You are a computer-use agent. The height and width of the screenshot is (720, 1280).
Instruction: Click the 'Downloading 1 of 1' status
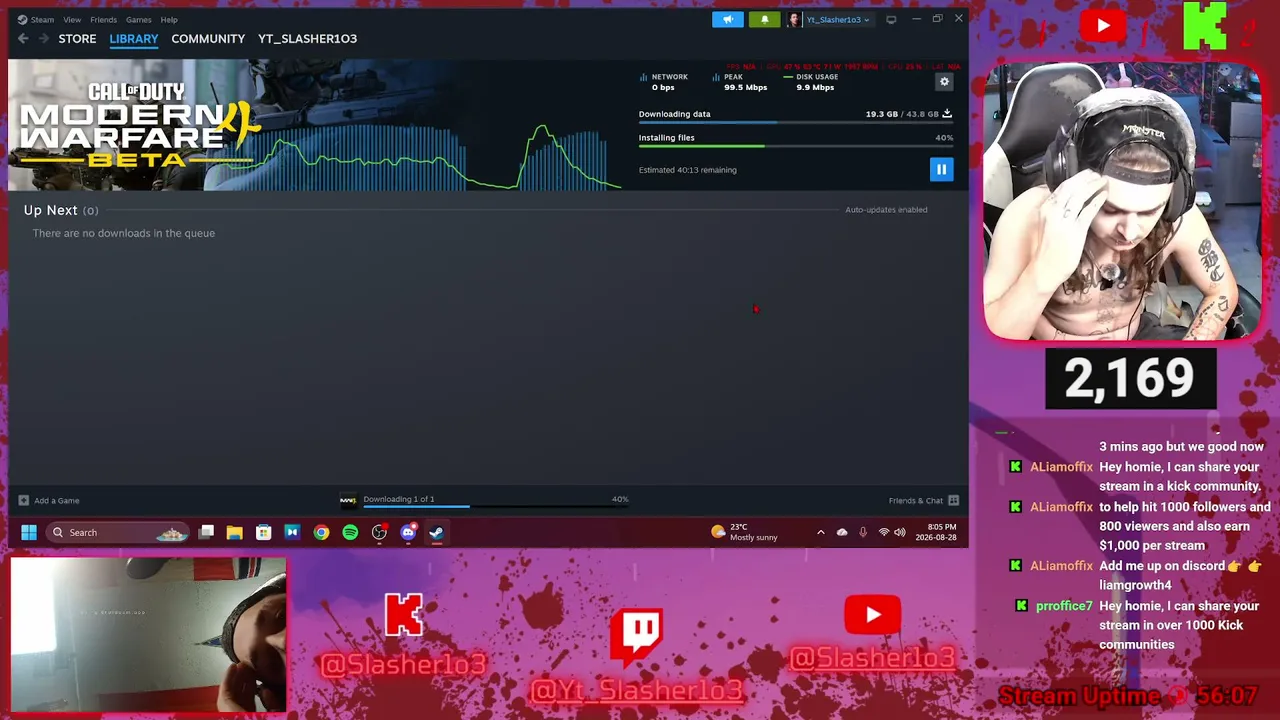pos(399,499)
